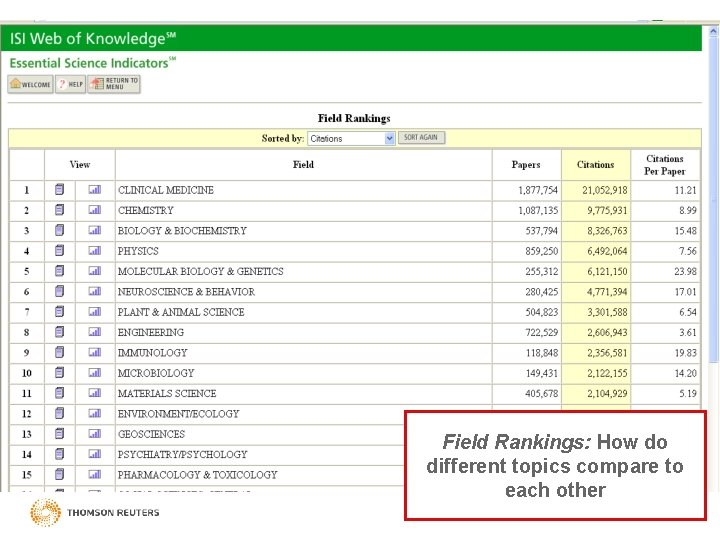Select the GEOSCIENCES field name
Image resolution: width=720 pixels, height=540 pixels.
click(151, 434)
